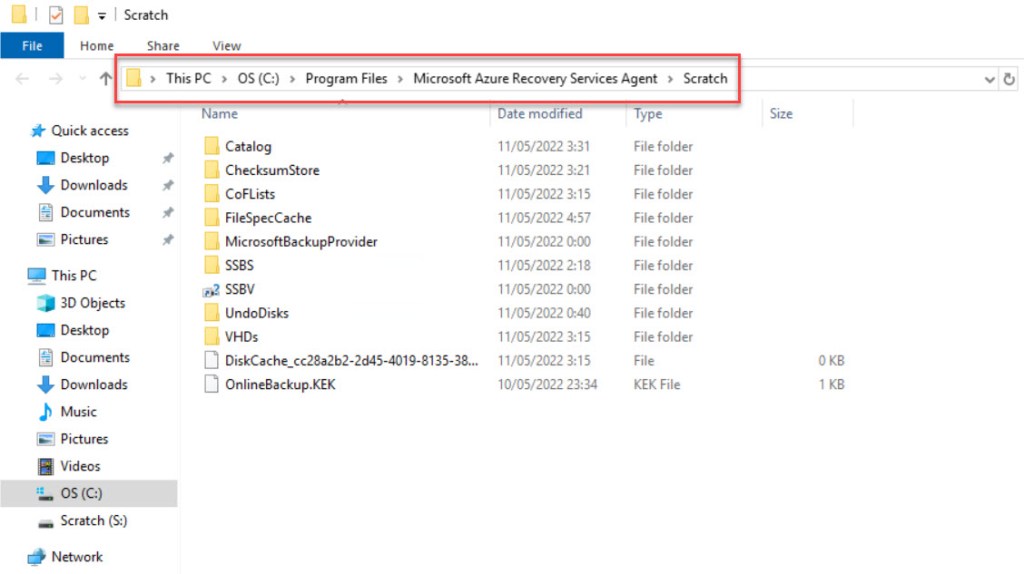Viewport: 1024px width, 574px height.
Task: Select the 3D Objects icon in sidebar
Action: pyautogui.click(x=45, y=303)
